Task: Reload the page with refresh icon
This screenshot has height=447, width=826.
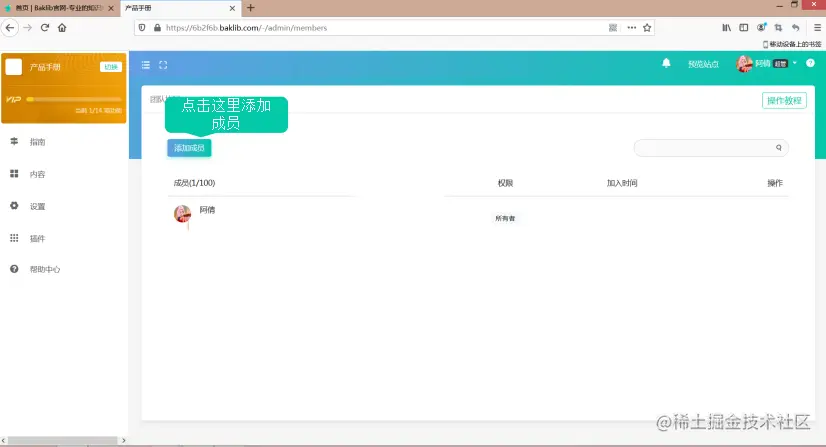Action: pos(45,27)
